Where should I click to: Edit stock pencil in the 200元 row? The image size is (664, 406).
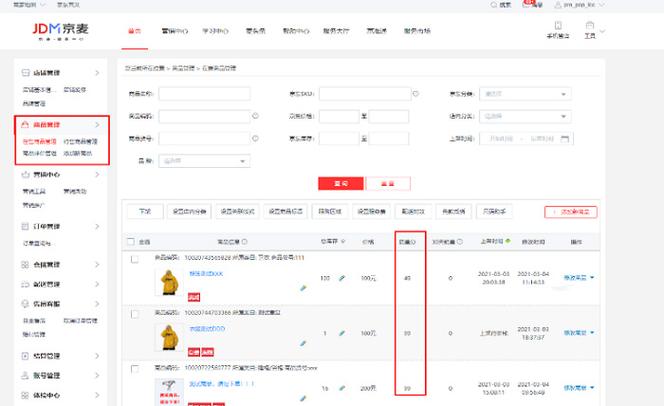click(x=342, y=388)
